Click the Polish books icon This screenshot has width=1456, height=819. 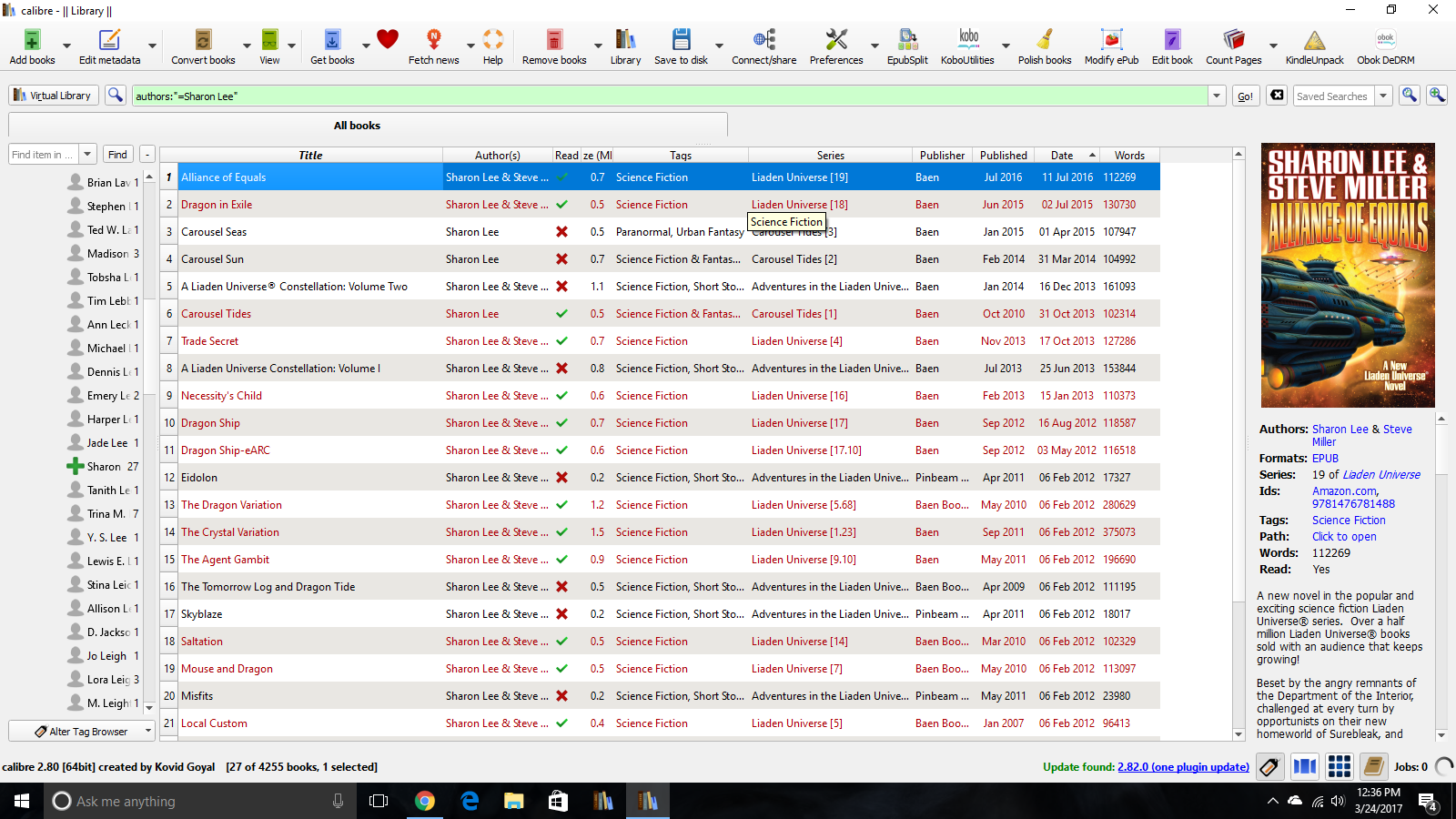point(1045,40)
